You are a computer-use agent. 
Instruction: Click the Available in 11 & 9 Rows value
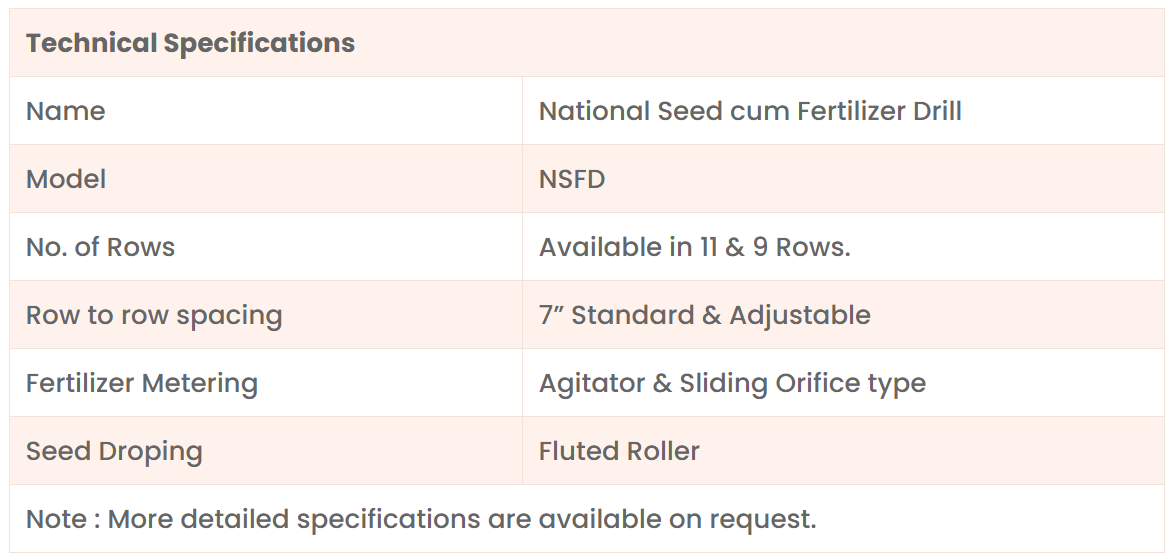click(694, 247)
